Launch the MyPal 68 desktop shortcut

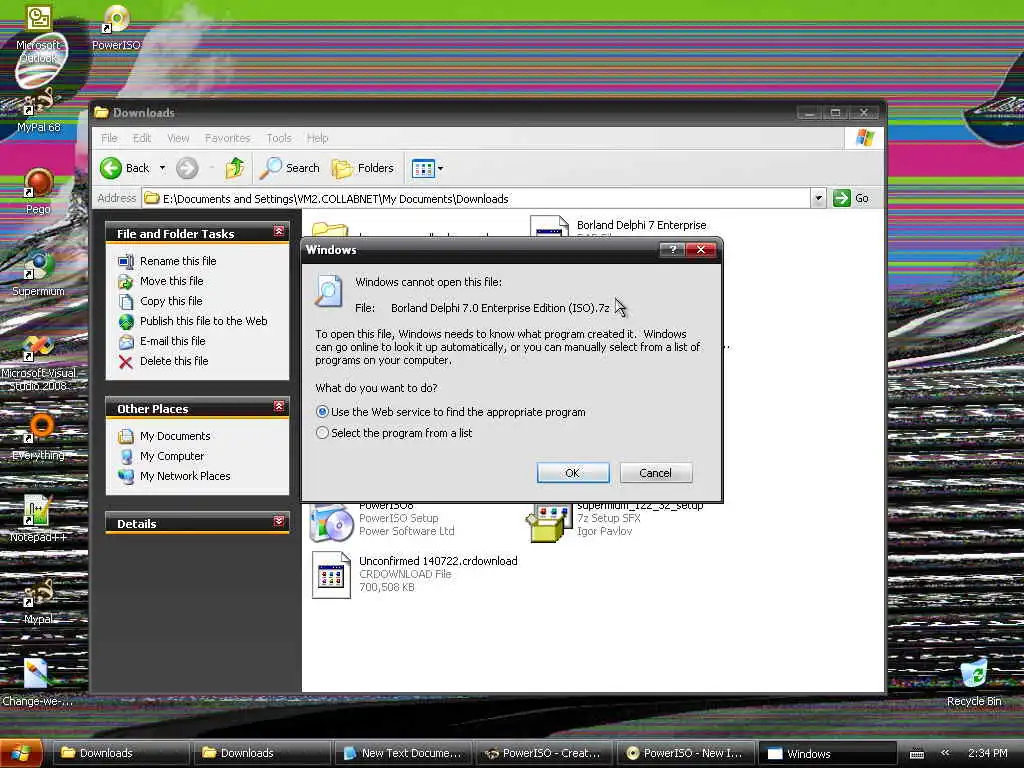coord(38,111)
